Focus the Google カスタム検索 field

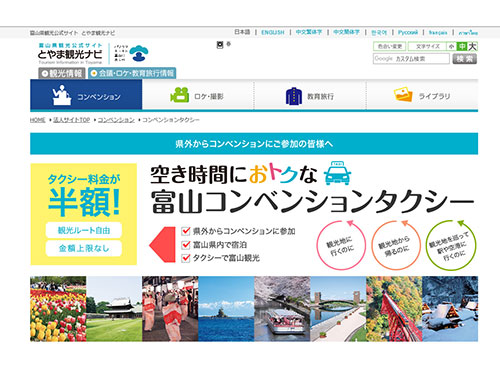411,59
